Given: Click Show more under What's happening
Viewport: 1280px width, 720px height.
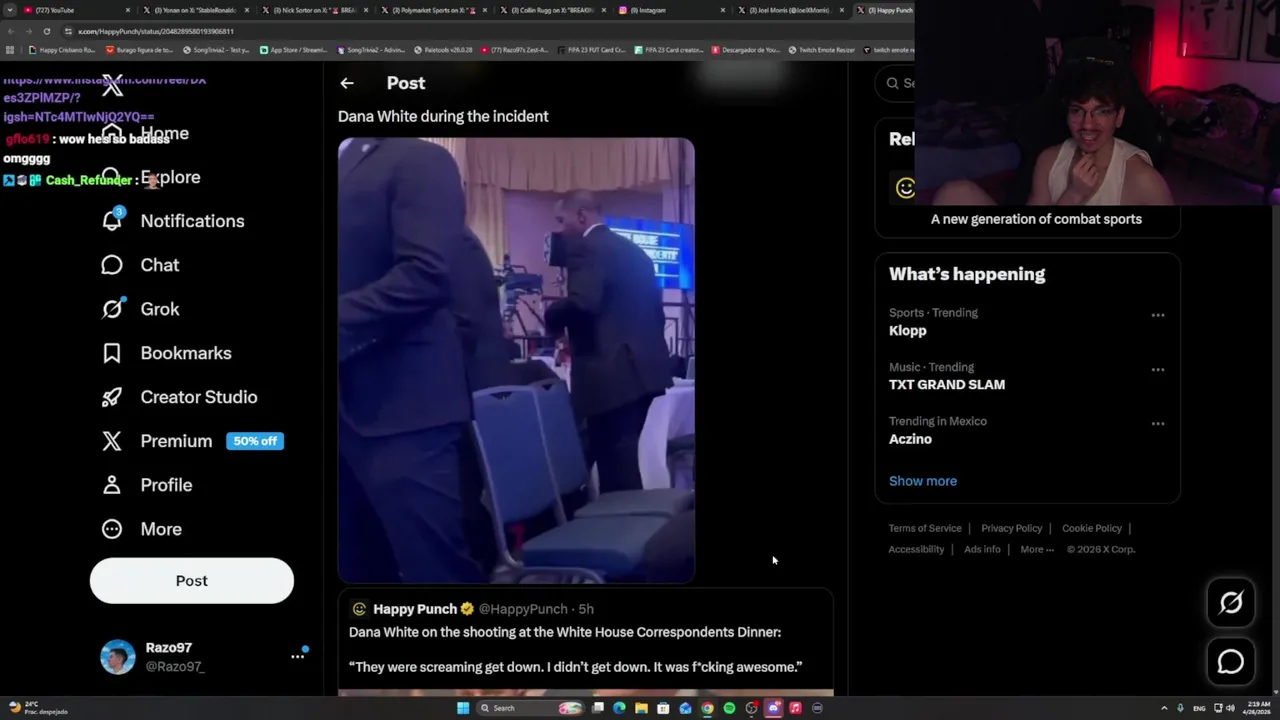Looking at the screenshot, I should coord(923,481).
